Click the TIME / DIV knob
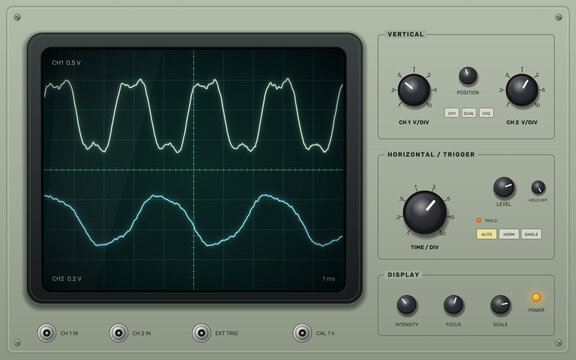Viewport: 576px width, 360px height. 425,212
